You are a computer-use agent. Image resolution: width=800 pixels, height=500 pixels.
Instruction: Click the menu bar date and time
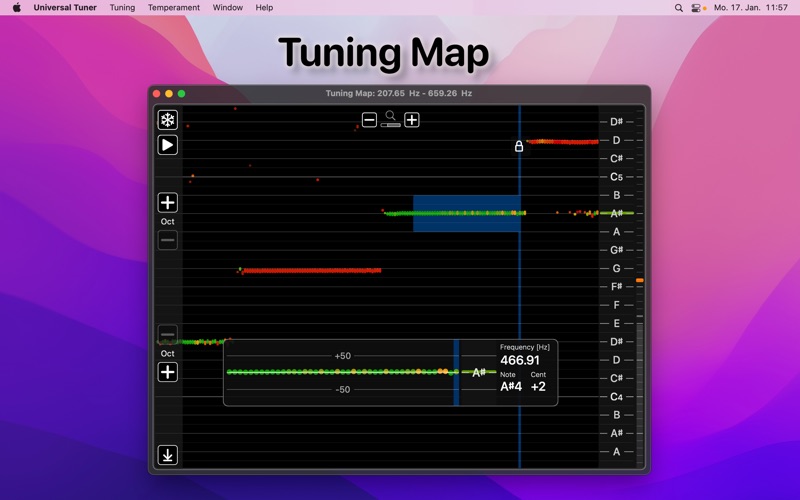(751, 8)
